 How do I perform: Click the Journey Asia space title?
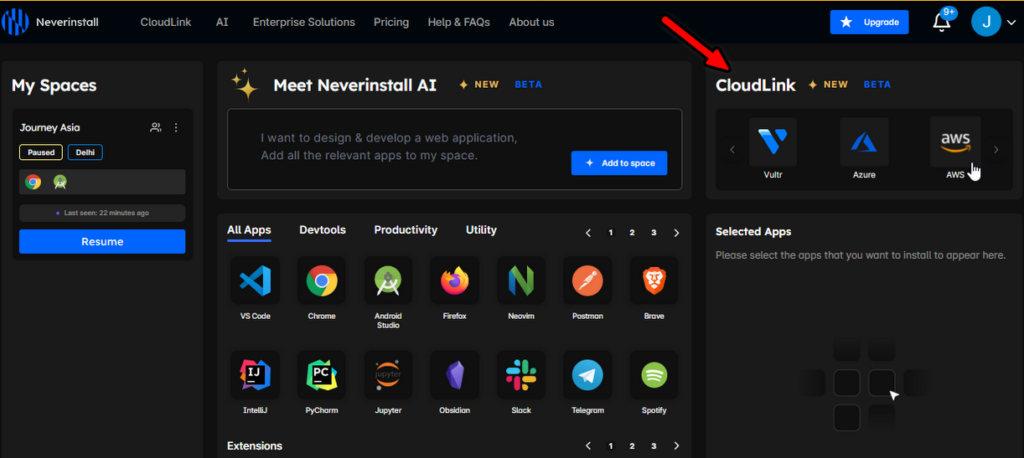pyautogui.click(x=50, y=127)
